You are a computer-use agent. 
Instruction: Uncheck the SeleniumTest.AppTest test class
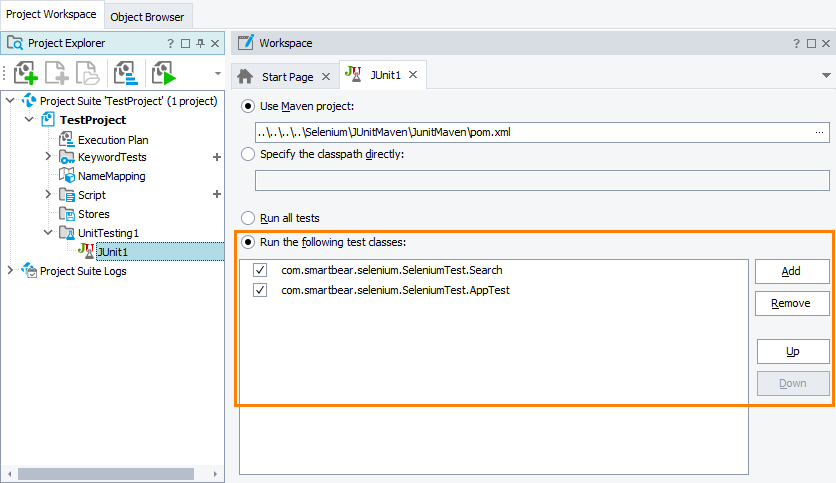pyautogui.click(x=261, y=290)
